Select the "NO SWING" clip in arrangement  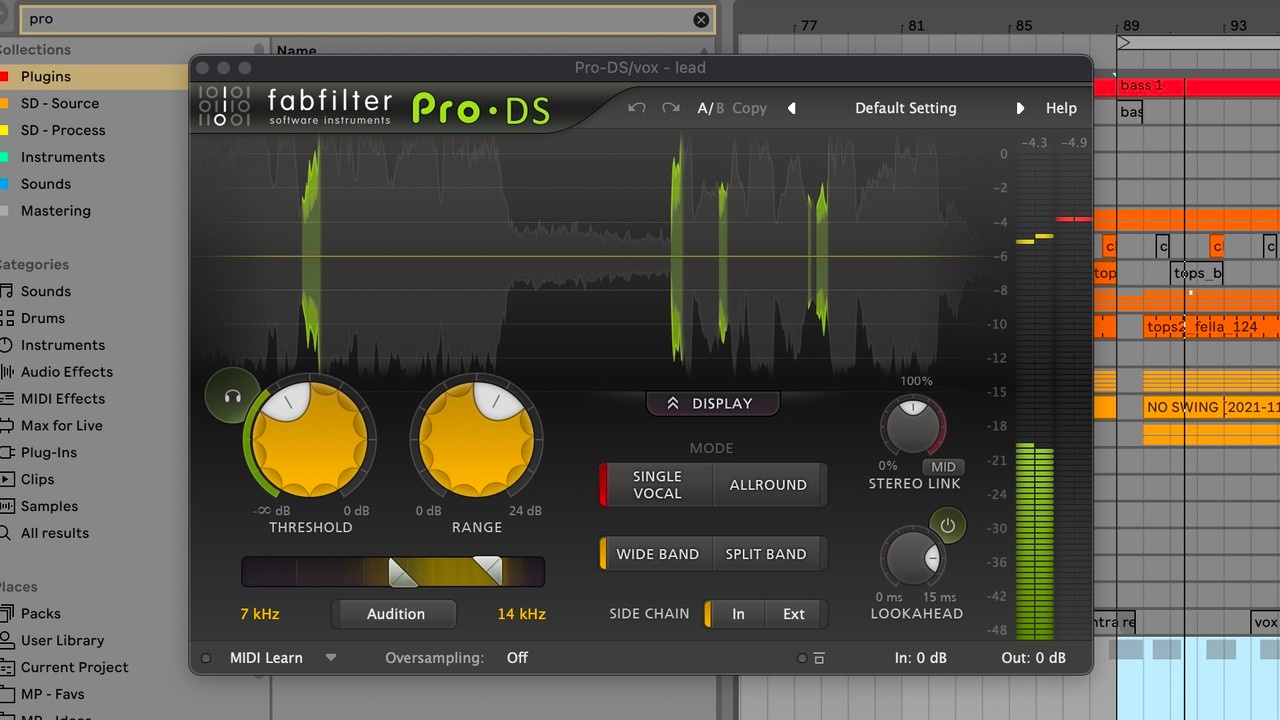point(1212,407)
